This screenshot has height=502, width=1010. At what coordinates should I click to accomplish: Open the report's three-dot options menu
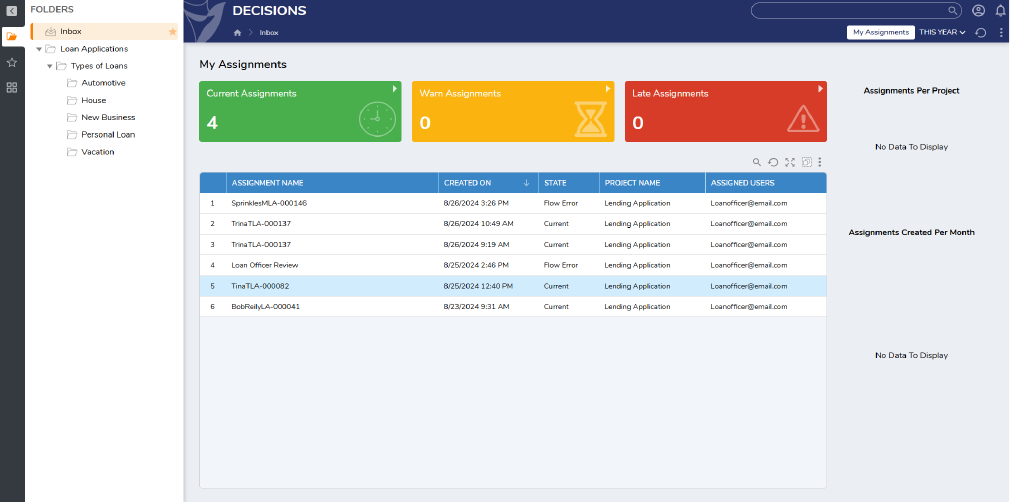point(820,162)
